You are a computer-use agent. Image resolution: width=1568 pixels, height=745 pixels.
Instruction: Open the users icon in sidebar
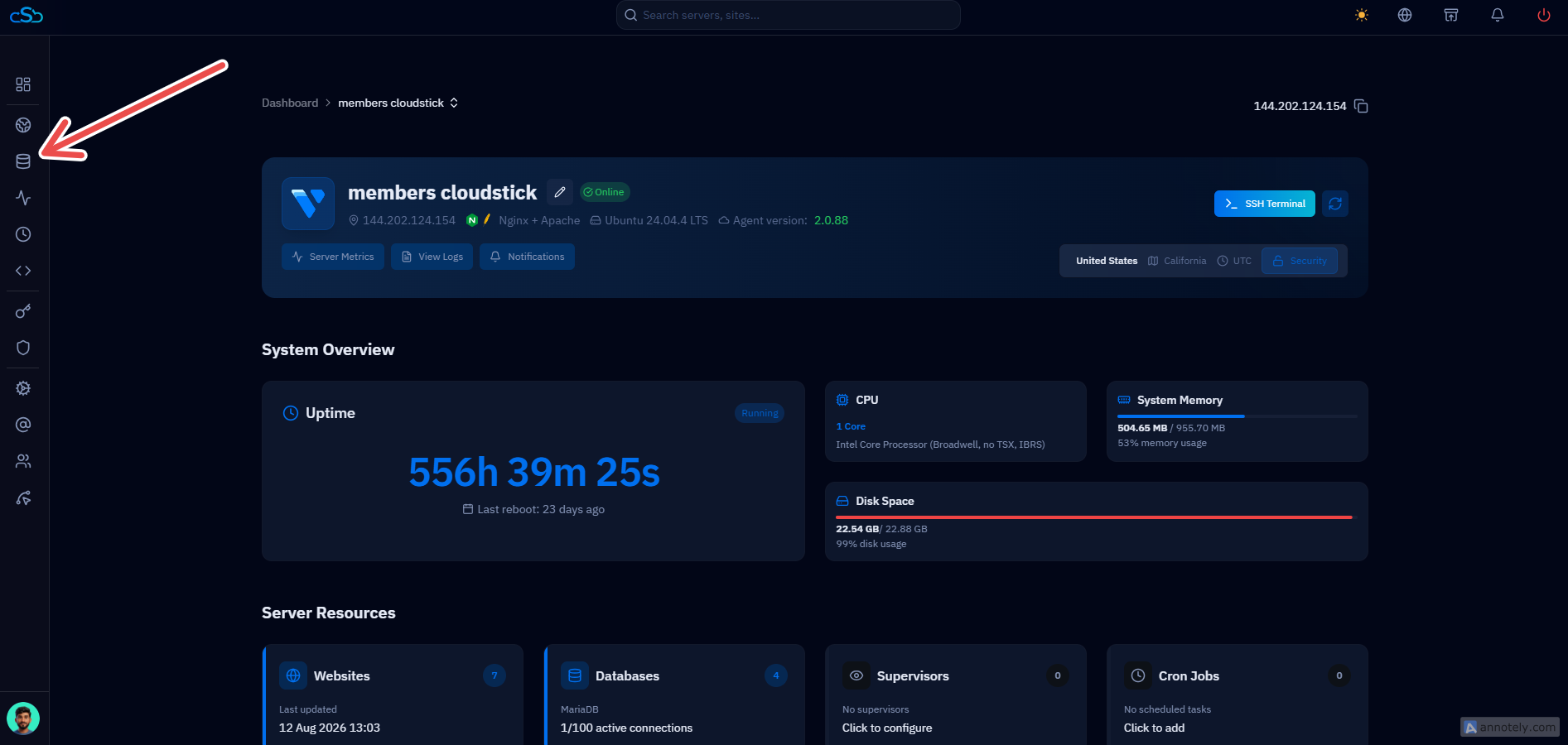(x=23, y=461)
